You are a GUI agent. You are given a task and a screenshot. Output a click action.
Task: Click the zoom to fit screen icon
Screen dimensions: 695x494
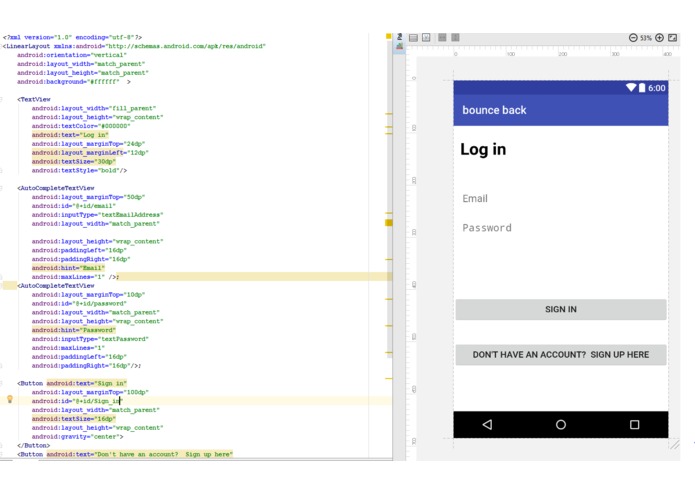pyautogui.click(x=672, y=38)
